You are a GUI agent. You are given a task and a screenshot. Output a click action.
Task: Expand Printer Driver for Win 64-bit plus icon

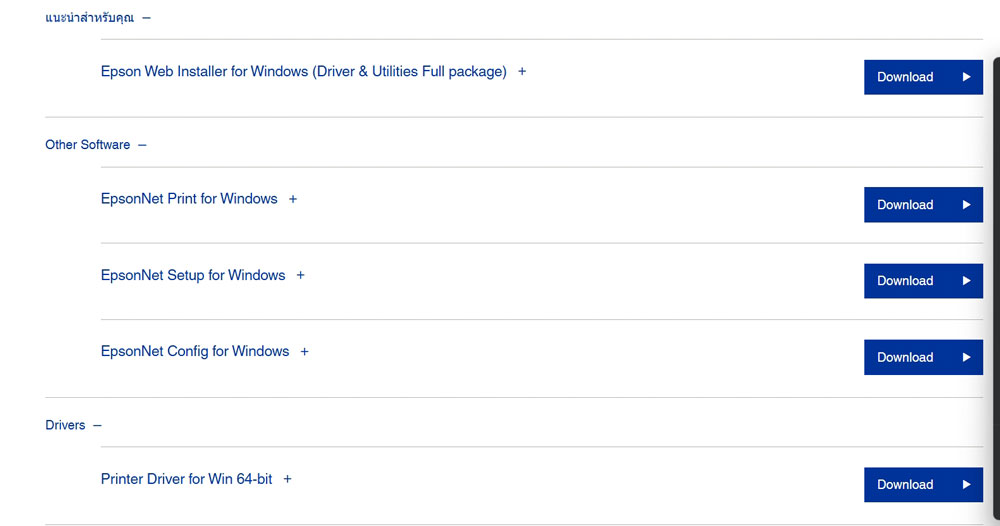288,479
